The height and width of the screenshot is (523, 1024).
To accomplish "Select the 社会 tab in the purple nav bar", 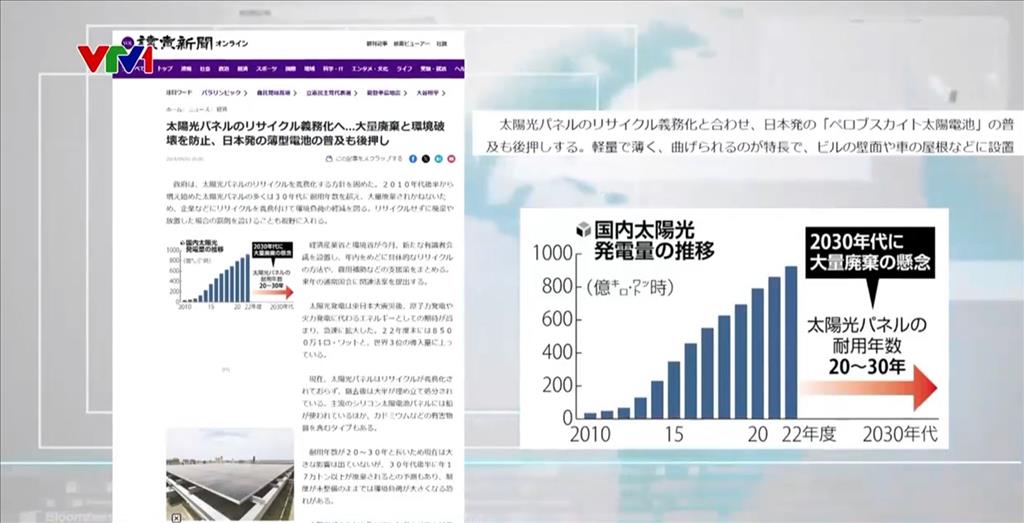I will coord(204,69).
